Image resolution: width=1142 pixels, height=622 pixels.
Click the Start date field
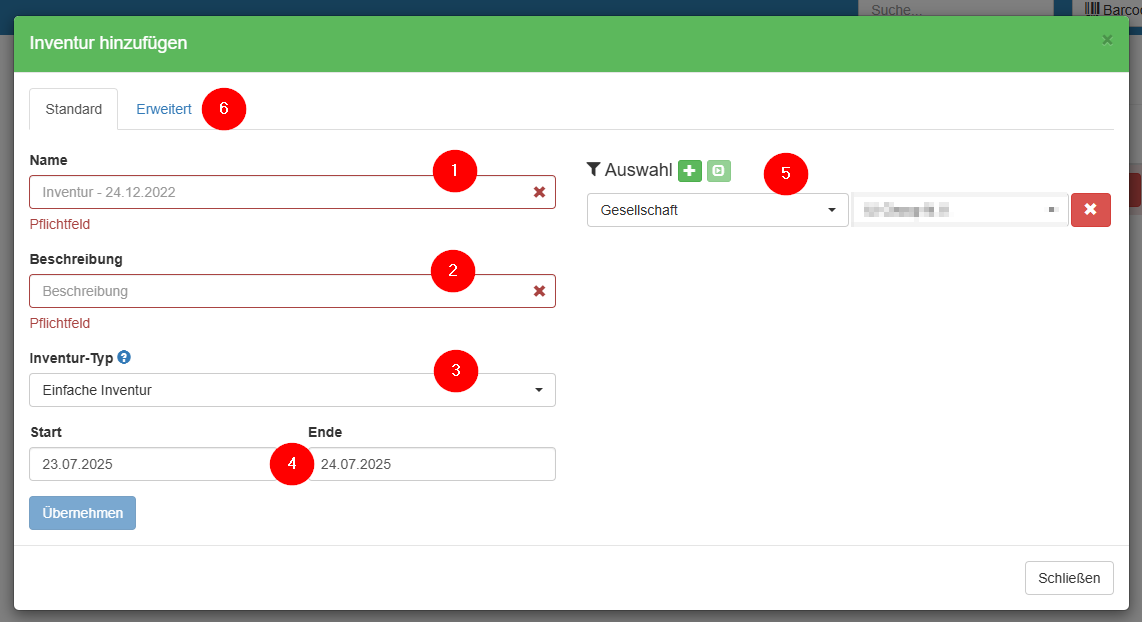150,464
